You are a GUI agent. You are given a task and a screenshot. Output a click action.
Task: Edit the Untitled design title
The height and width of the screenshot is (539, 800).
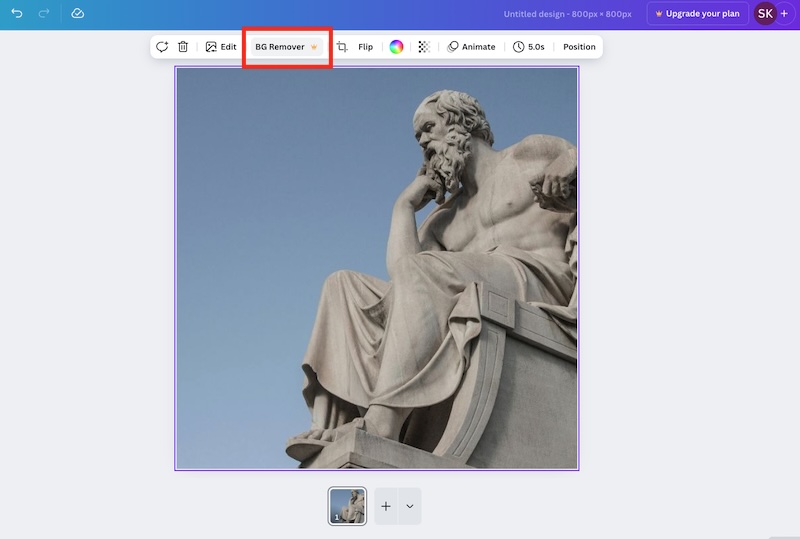[567, 14]
